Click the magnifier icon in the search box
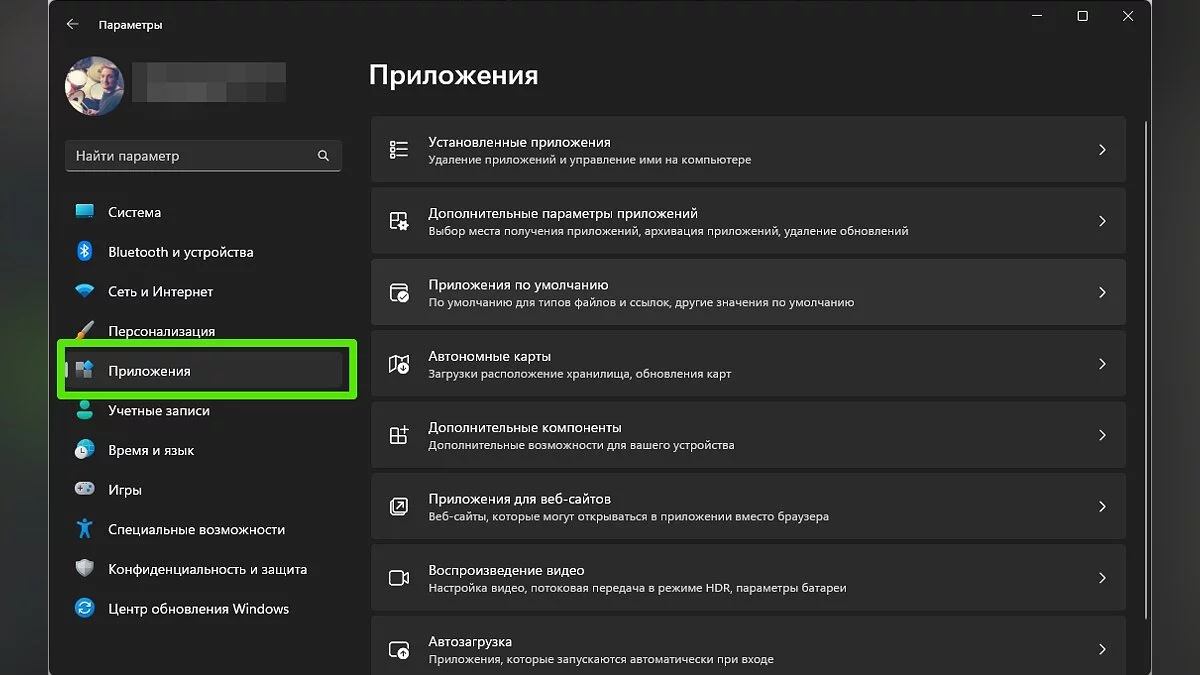 323,156
